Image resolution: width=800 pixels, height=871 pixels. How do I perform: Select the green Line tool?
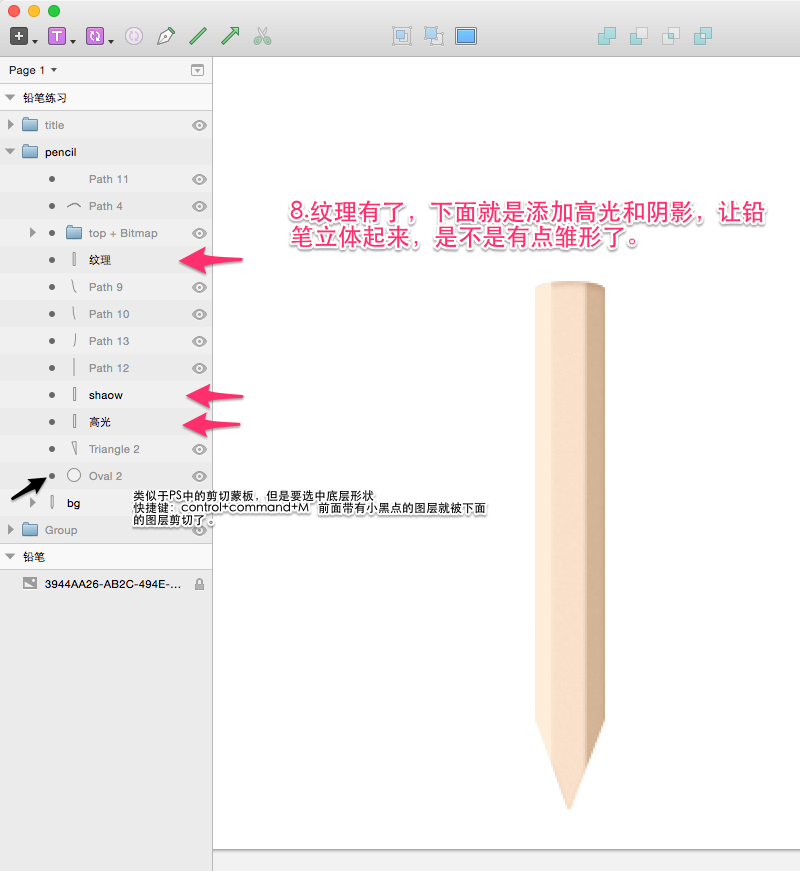(x=198, y=36)
